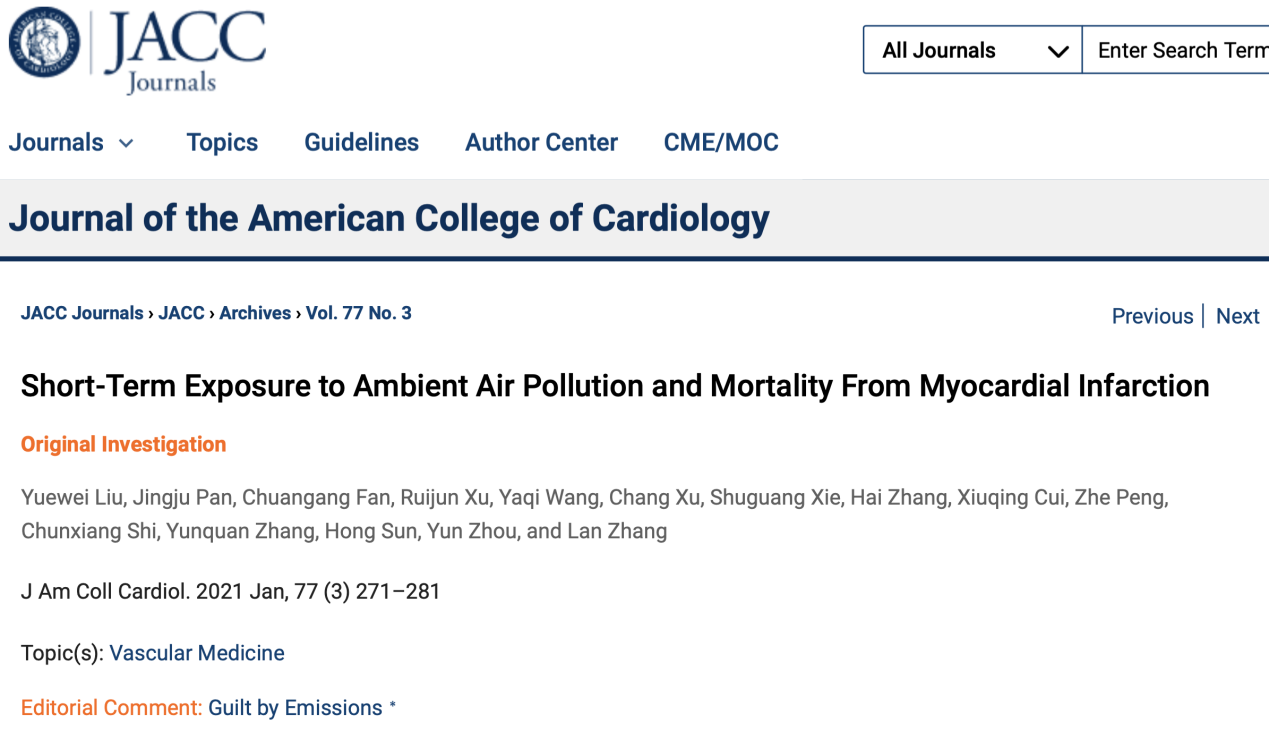
Task: Open the Vascular Medicine topic link
Action: click(197, 653)
